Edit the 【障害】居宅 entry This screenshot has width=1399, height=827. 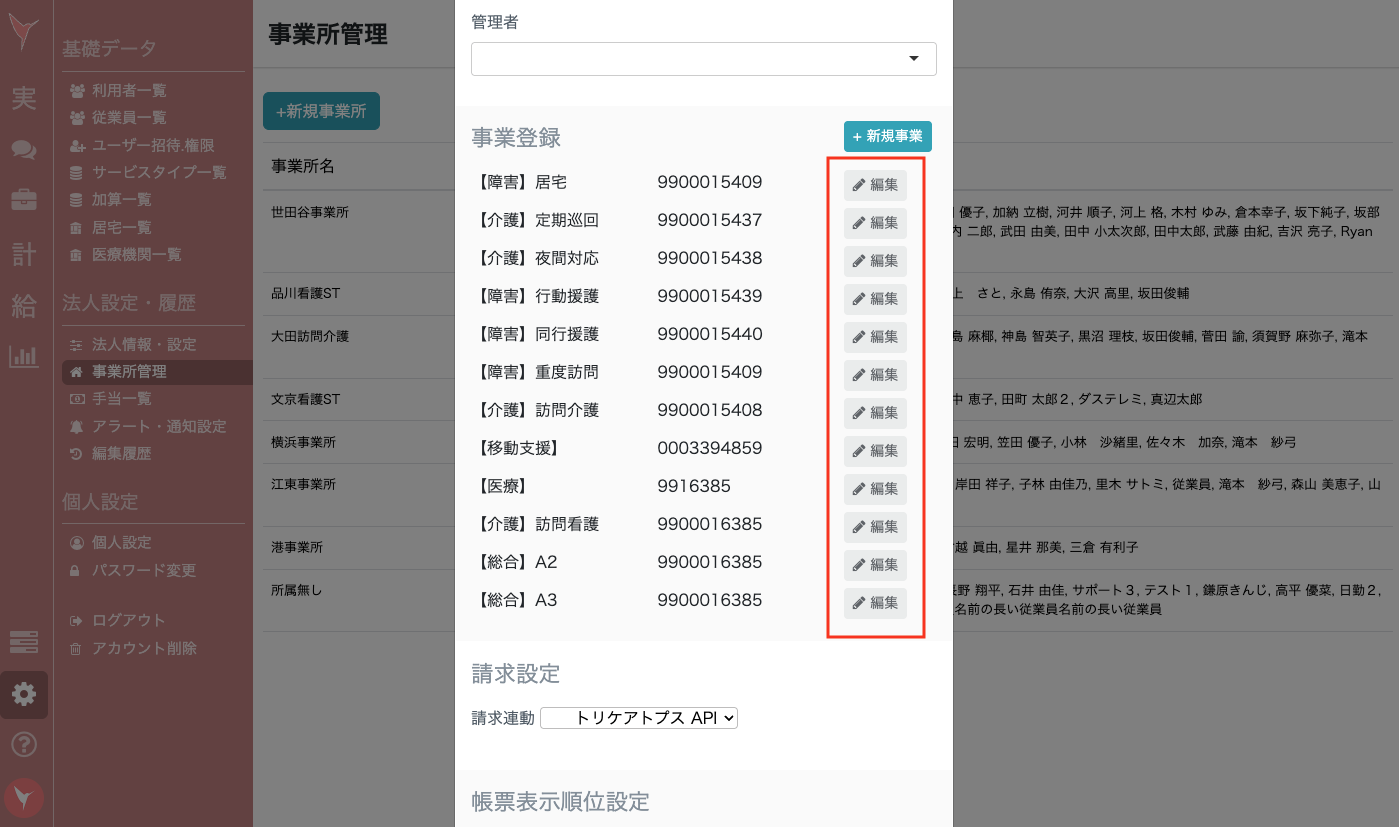(x=875, y=185)
